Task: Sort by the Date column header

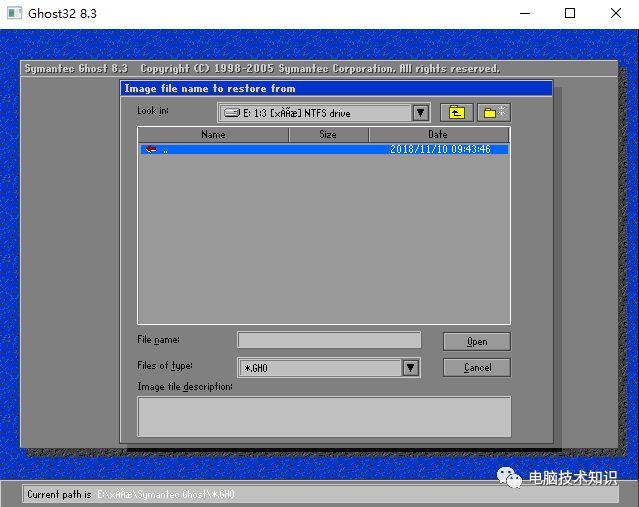Action: 438,134
